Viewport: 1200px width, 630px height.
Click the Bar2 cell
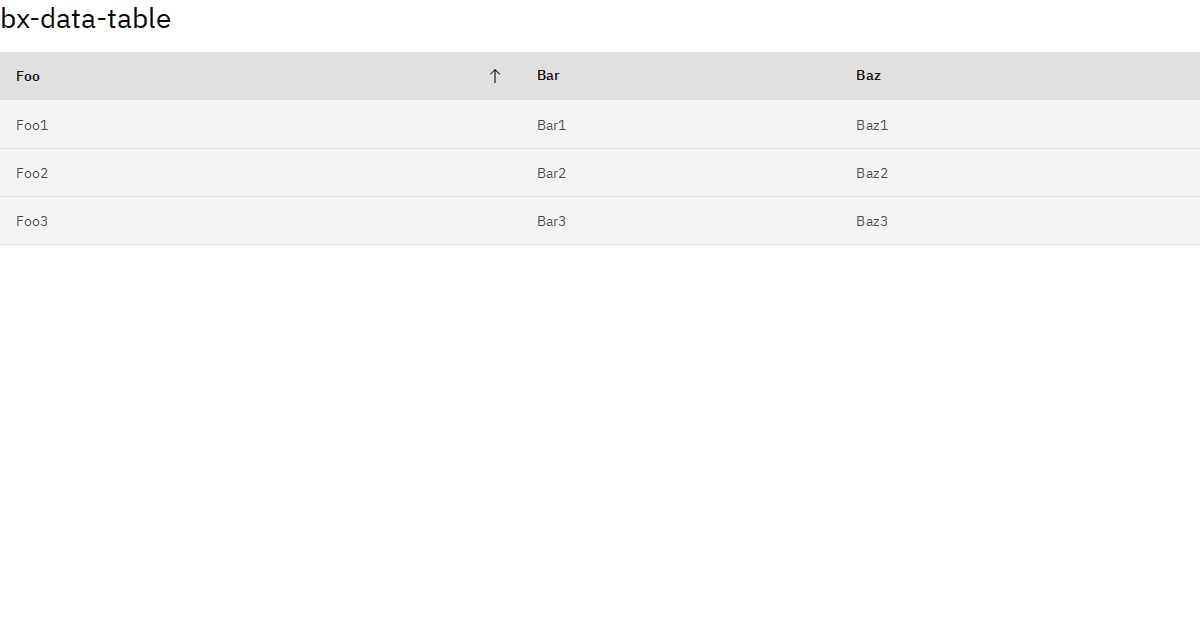coord(551,173)
